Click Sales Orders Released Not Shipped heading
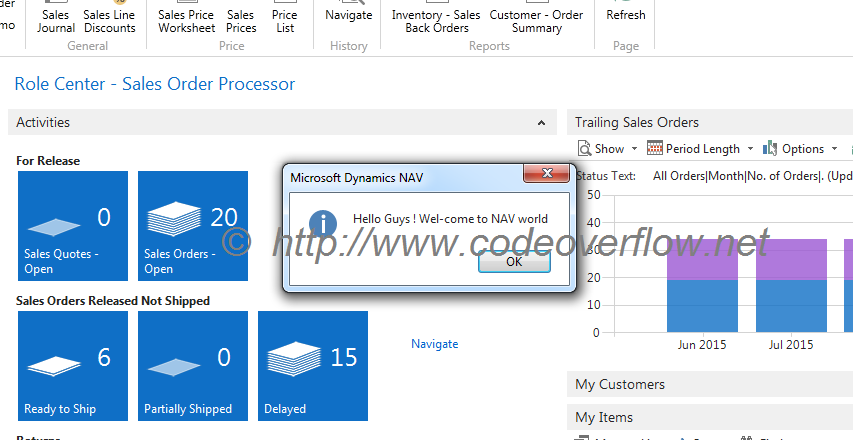 point(113,301)
